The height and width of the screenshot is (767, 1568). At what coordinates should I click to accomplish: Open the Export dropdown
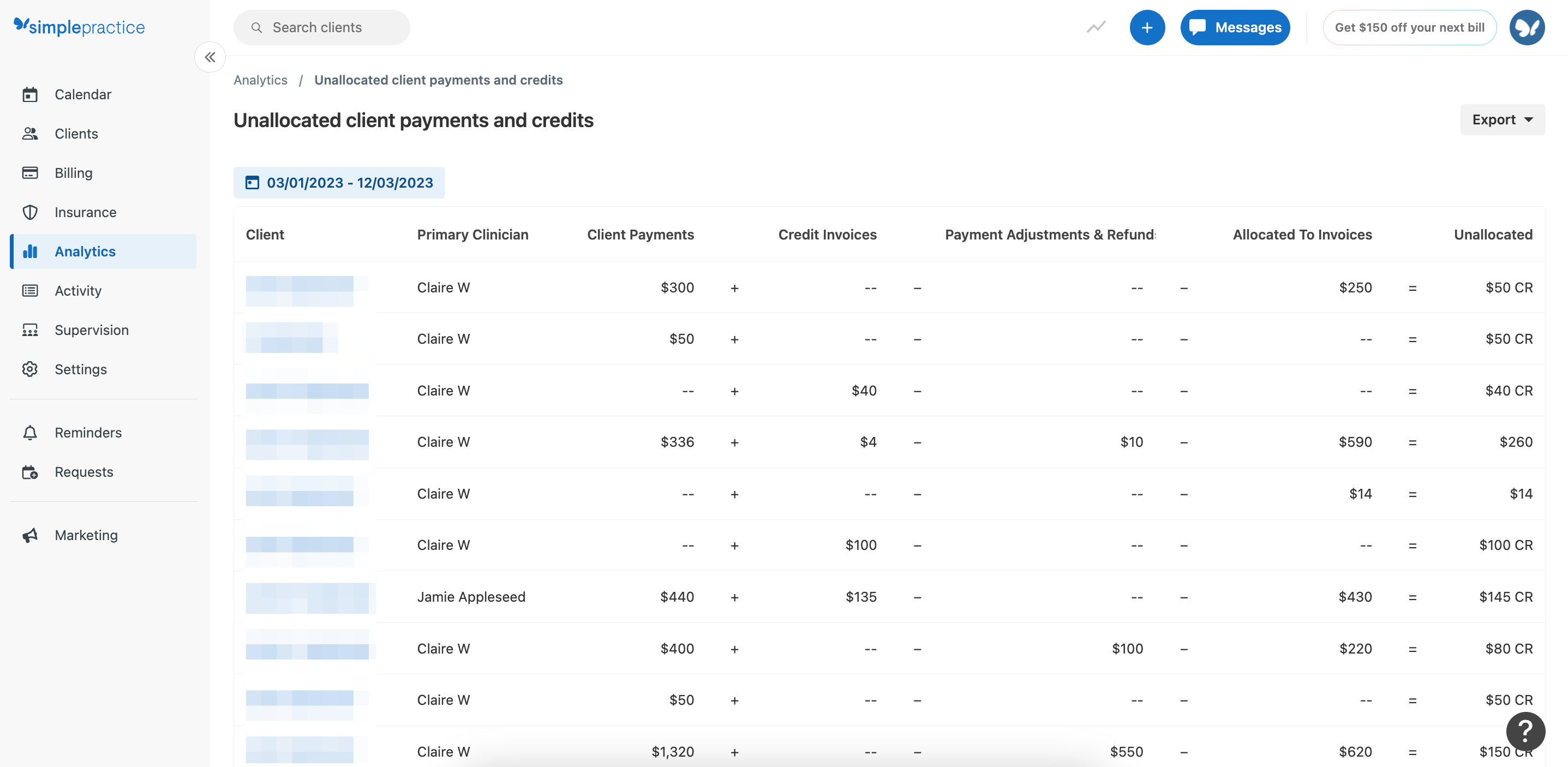pyautogui.click(x=1501, y=119)
